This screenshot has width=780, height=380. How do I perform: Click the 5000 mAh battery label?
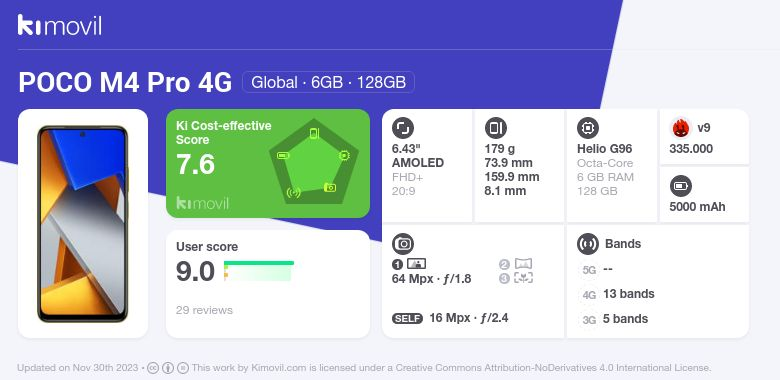(x=697, y=207)
